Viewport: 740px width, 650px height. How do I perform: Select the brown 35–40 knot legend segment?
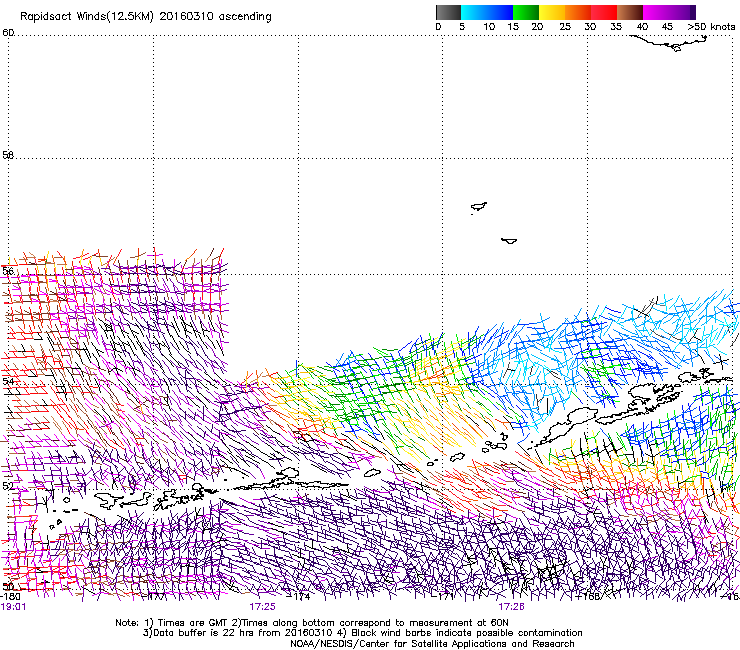630,12
